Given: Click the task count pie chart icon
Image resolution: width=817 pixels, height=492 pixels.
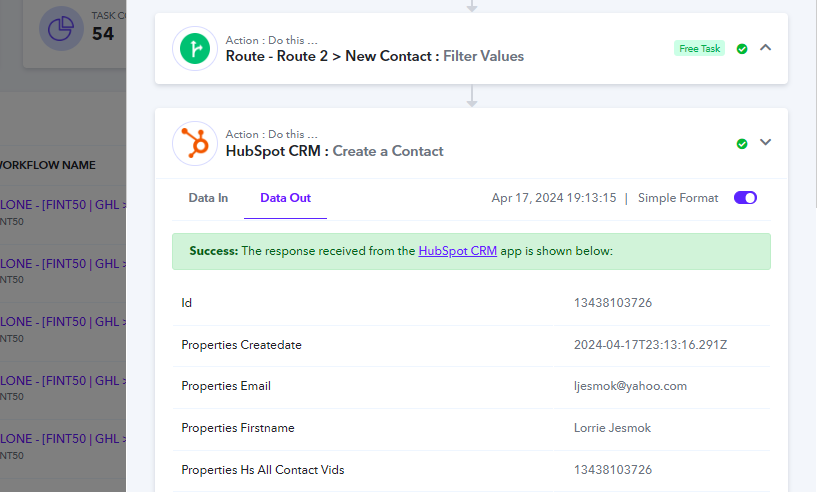Looking at the screenshot, I should click(x=61, y=29).
